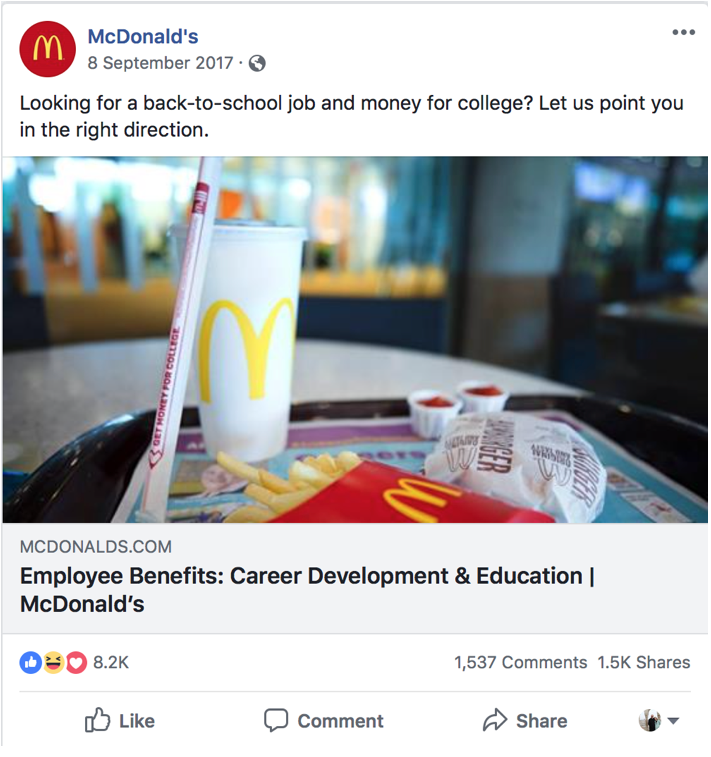Open the McDonald's page profile picture
Screen dimensions: 711x757
47,49
